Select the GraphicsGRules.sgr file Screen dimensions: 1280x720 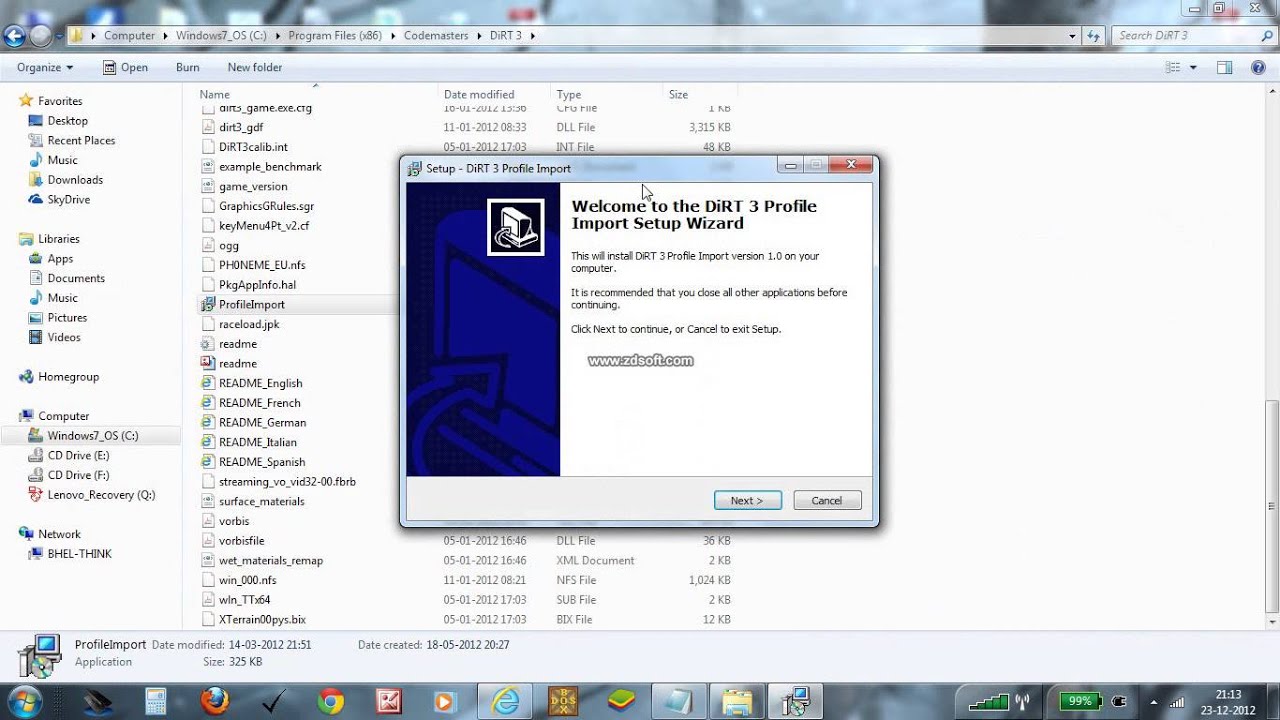click(266, 206)
